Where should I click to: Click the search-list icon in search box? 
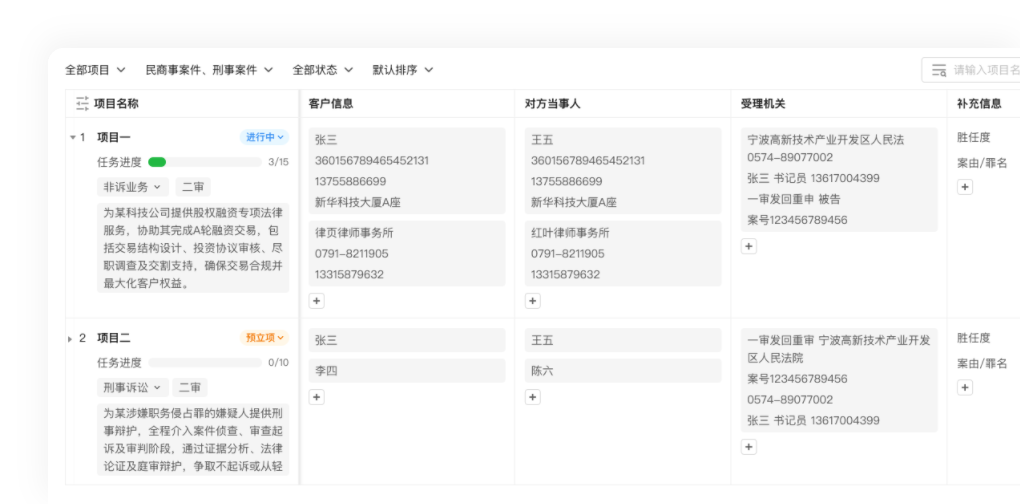pos(939,70)
